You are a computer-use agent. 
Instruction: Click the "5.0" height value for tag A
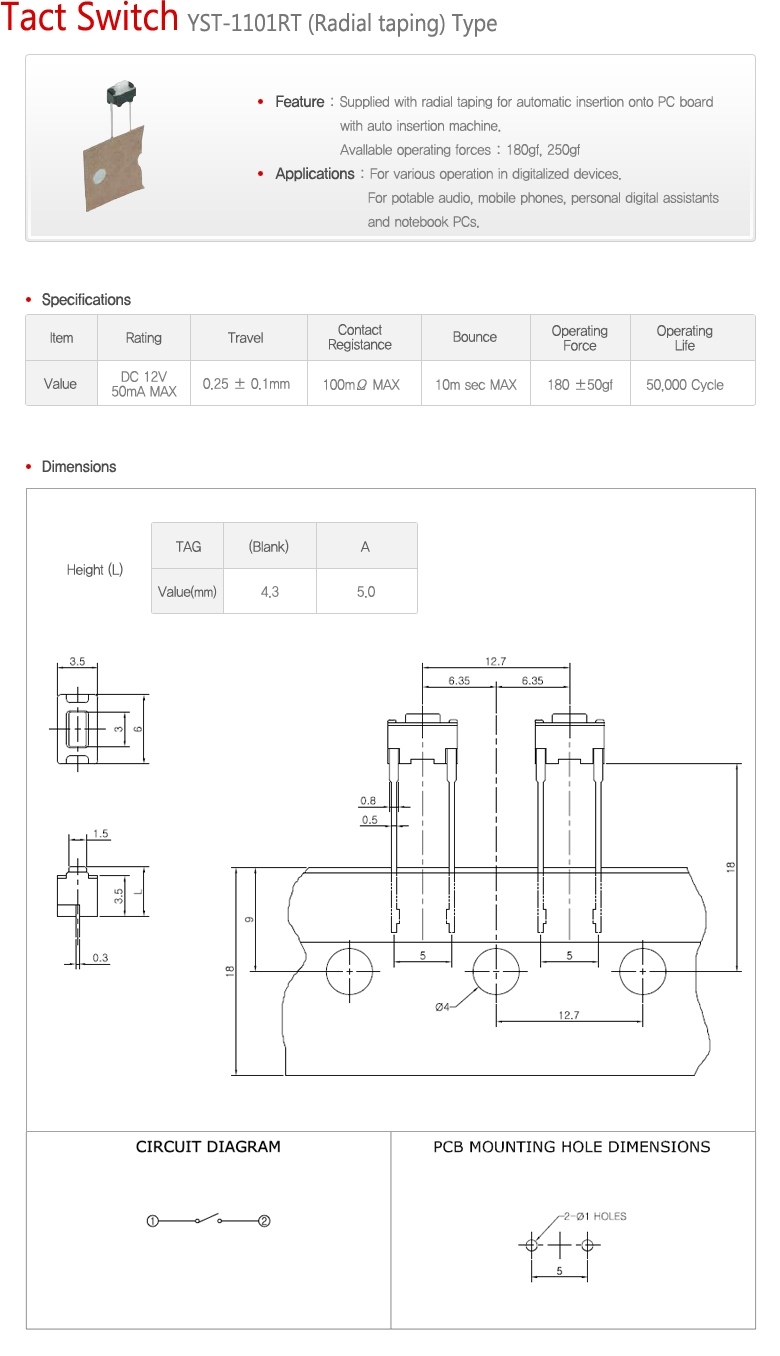click(366, 592)
